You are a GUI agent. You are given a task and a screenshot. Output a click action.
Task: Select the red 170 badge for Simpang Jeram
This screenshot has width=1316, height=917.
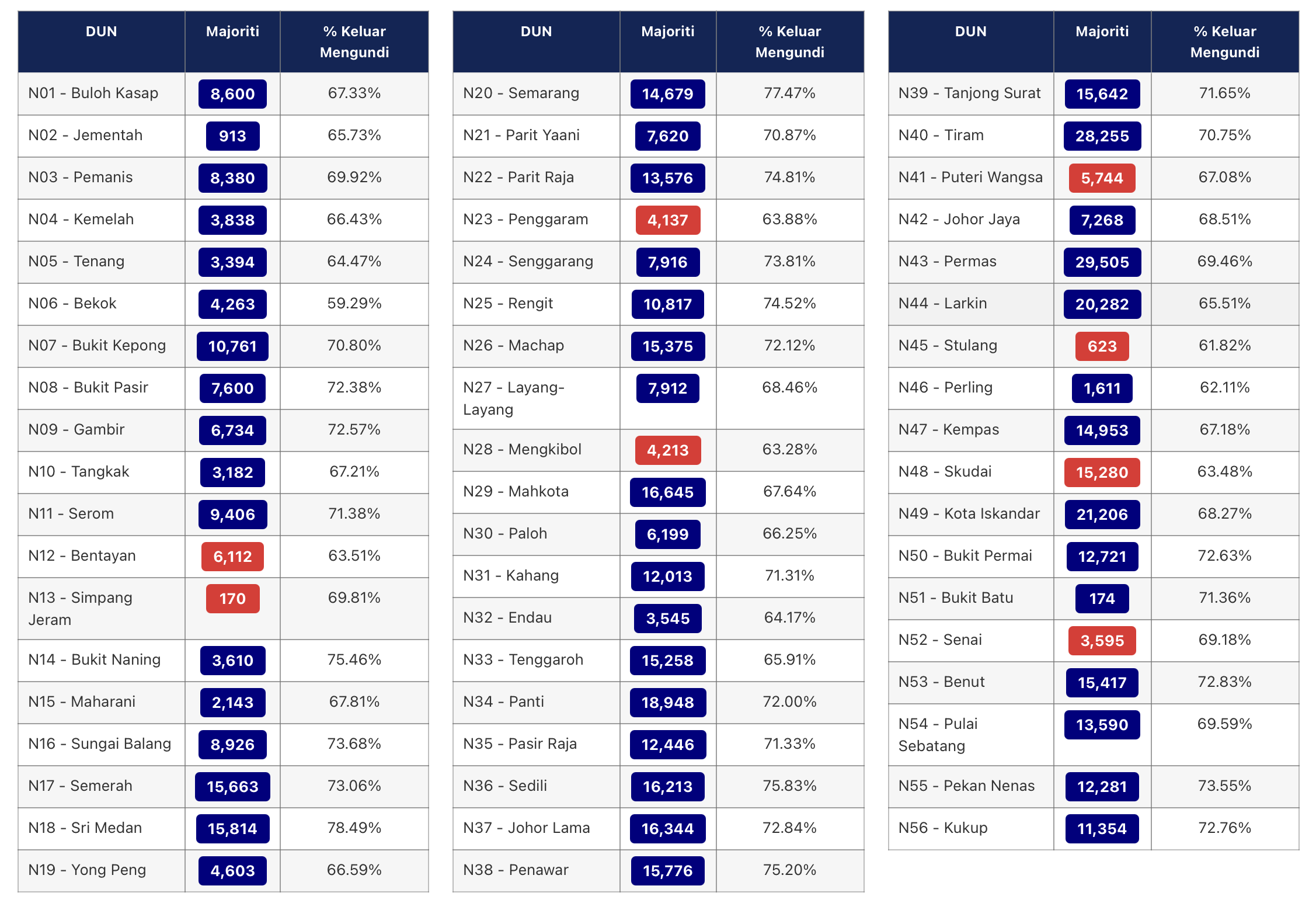pyautogui.click(x=232, y=599)
